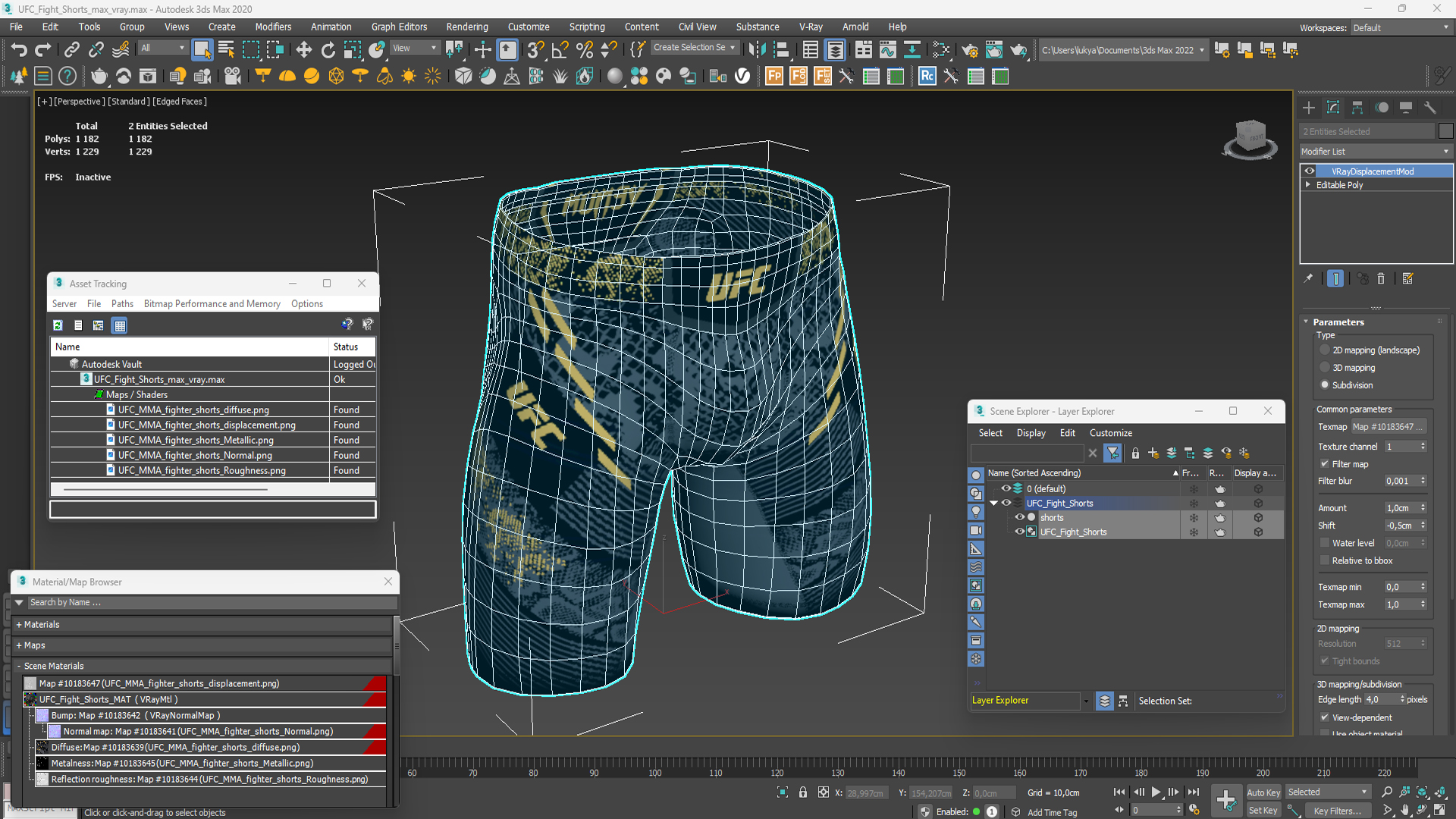Toggle VRayDisplacementMod eye visibility
This screenshot has height=819, width=1456.
click(1310, 171)
